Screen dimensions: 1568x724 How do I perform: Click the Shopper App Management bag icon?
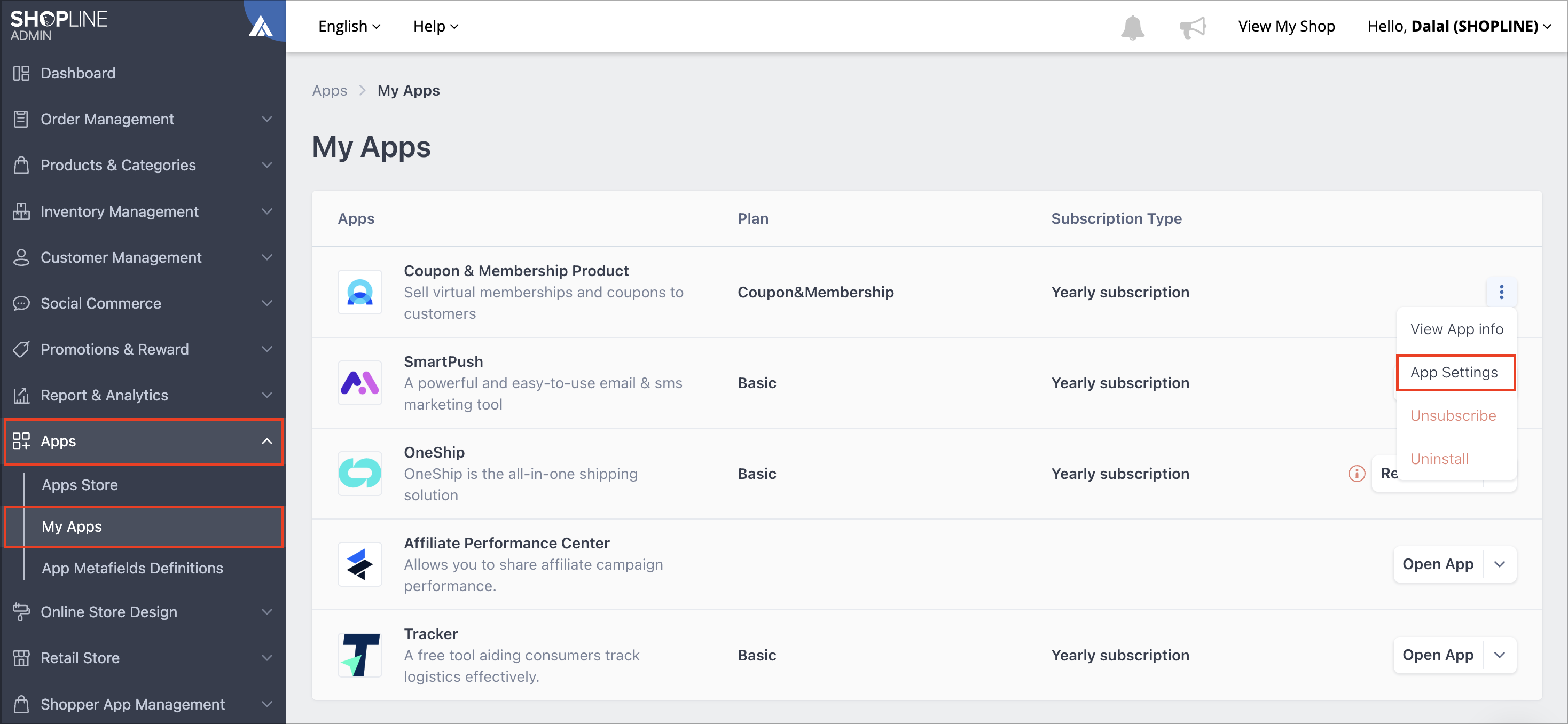click(x=21, y=704)
